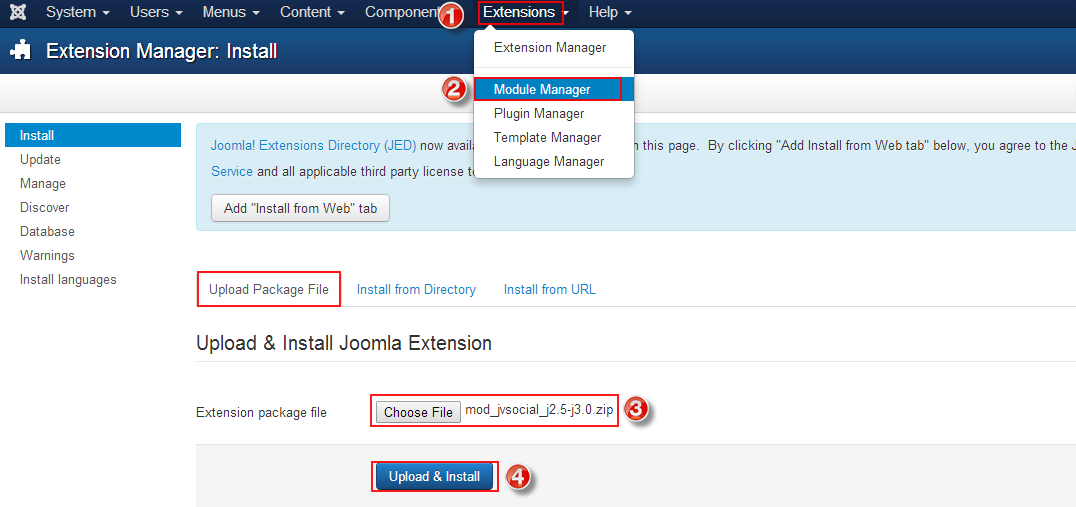Click the Joomla logo icon in the top bar

pyautogui.click(x=19, y=12)
